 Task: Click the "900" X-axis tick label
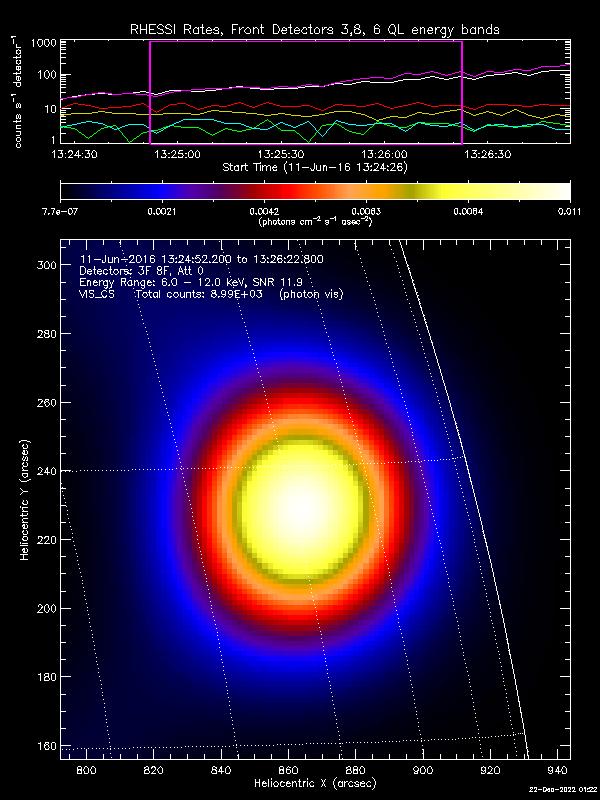(423, 770)
